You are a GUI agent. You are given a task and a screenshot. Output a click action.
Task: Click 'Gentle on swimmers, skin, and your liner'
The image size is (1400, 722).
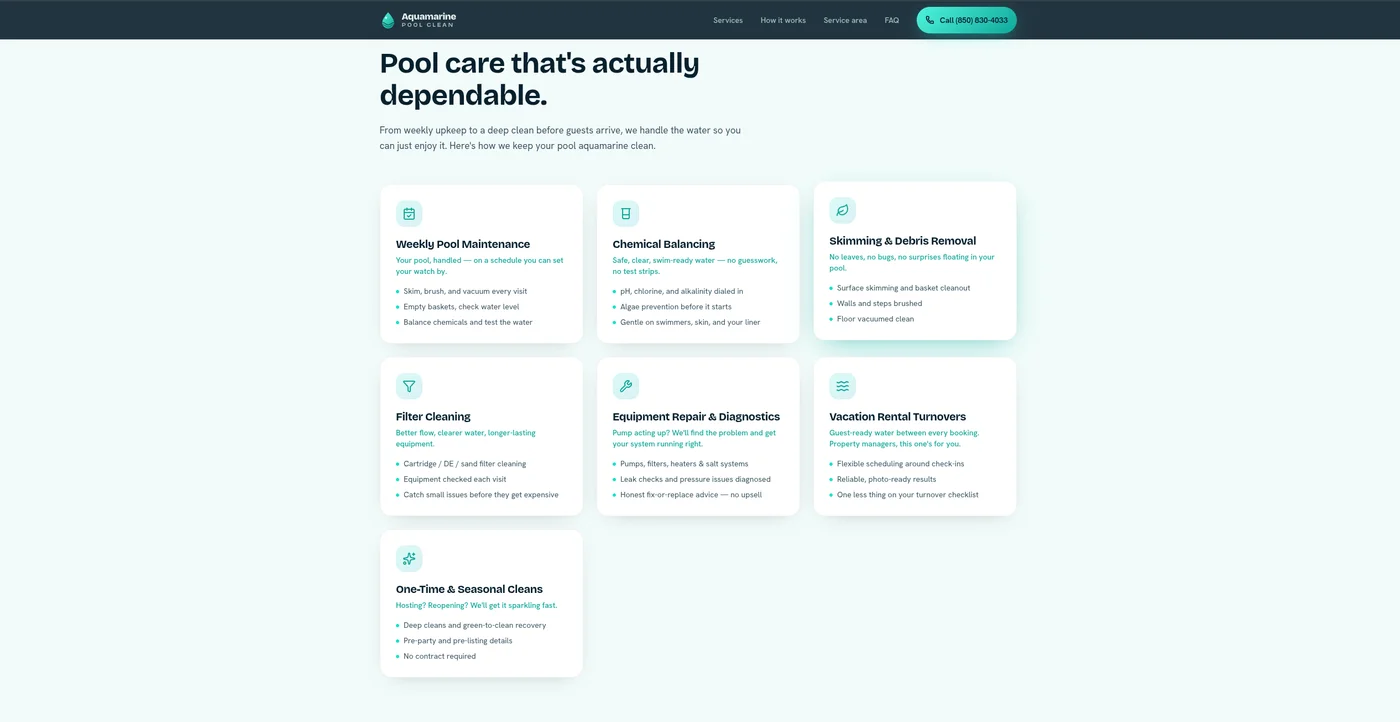(690, 322)
